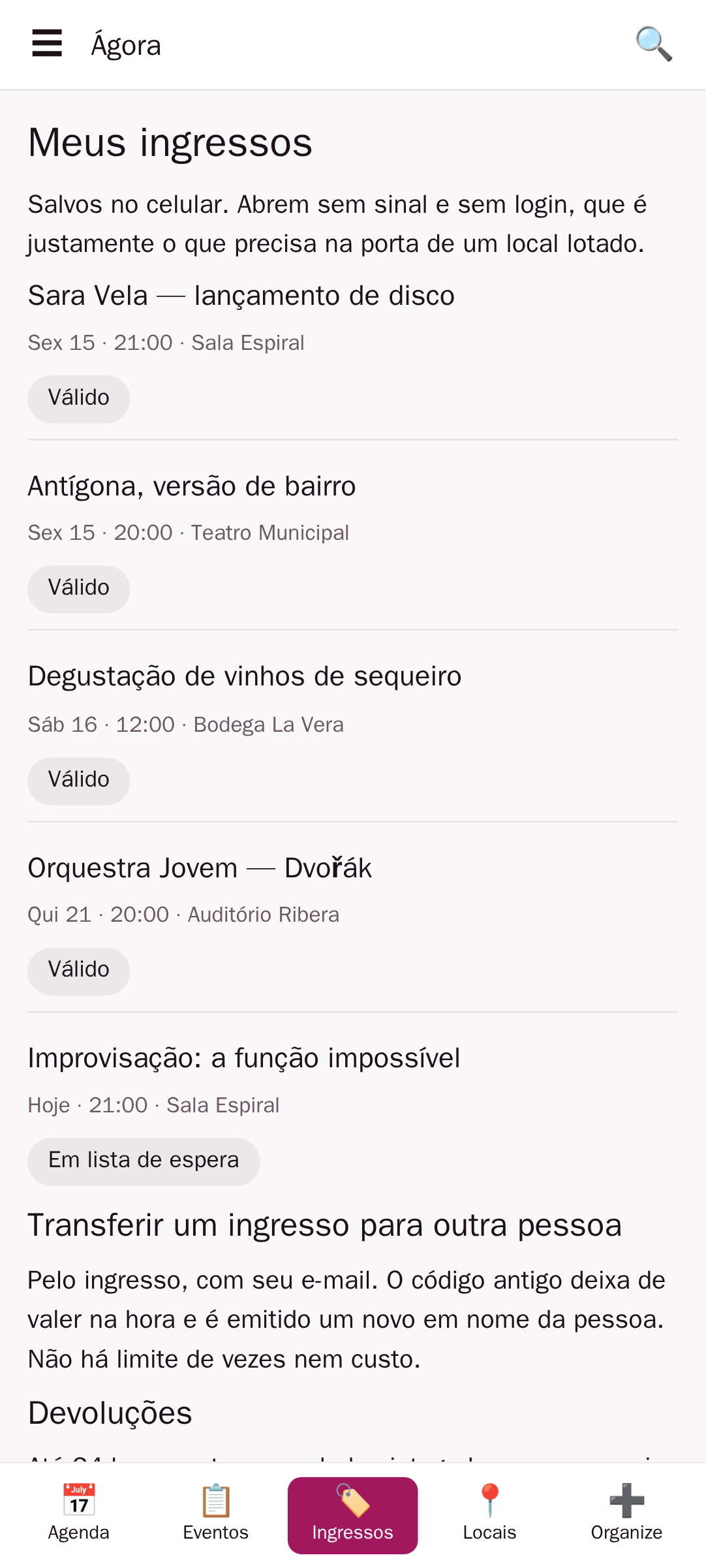The width and height of the screenshot is (706, 1568).
Task: Tap the Em lista de espera badge
Action: (144, 1161)
